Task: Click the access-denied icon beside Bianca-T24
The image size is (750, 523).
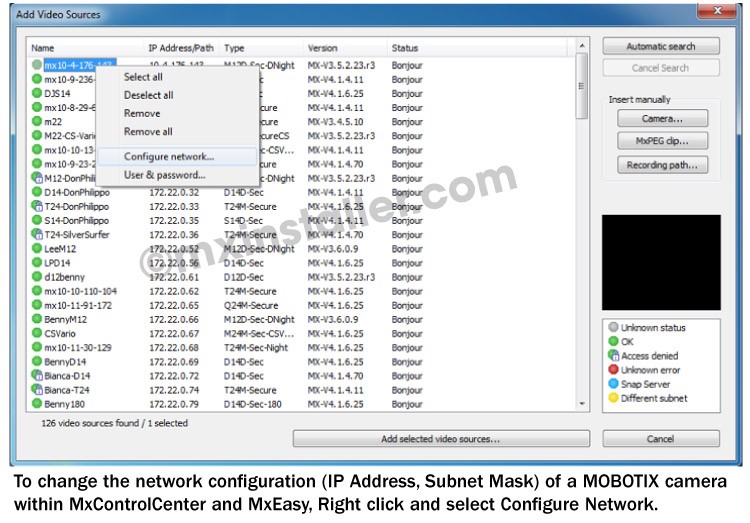Action: (x=37, y=389)
